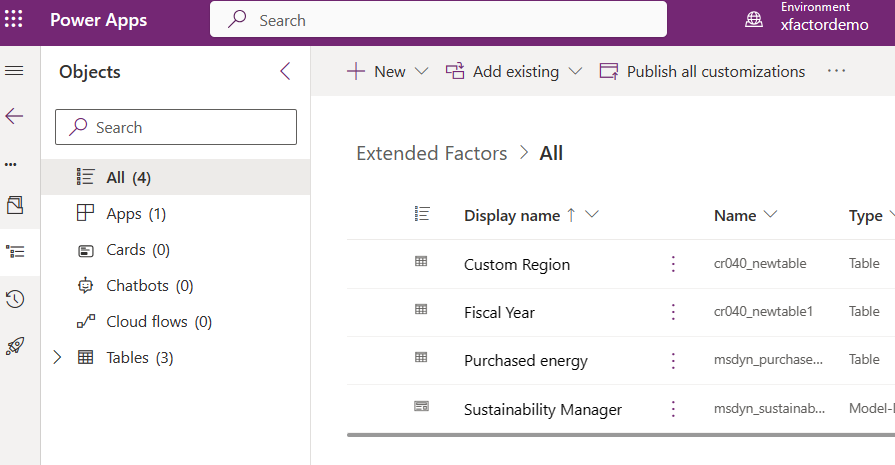
Task: Click the msdyn_sustainab... name cell
Action: click(769, 409)
